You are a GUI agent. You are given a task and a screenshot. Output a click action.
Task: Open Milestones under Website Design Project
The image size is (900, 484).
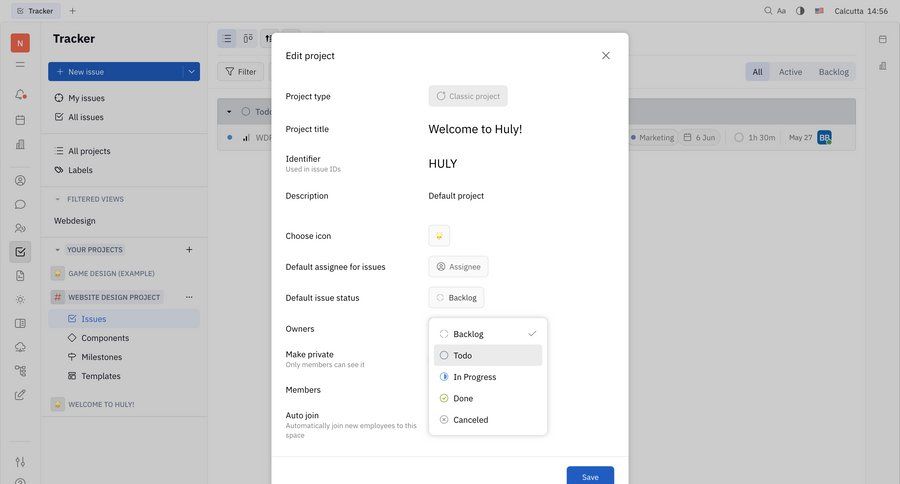pyautogui.click(x=102, y=357)
